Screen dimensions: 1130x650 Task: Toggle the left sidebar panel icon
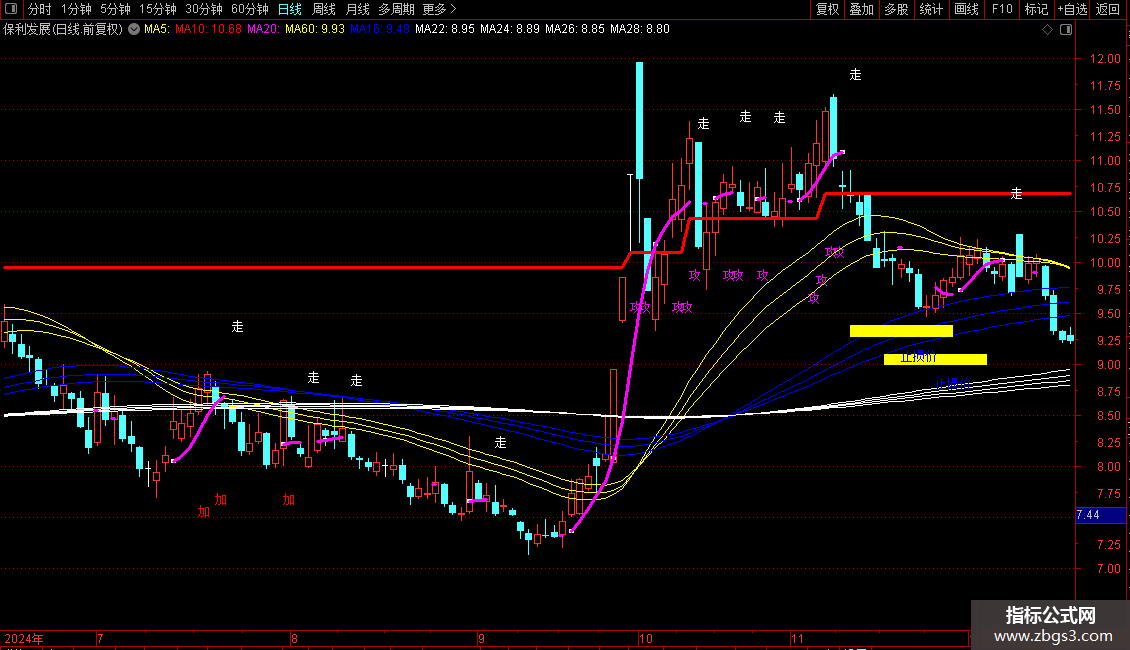pyautogui.click(x=11, y=9)
